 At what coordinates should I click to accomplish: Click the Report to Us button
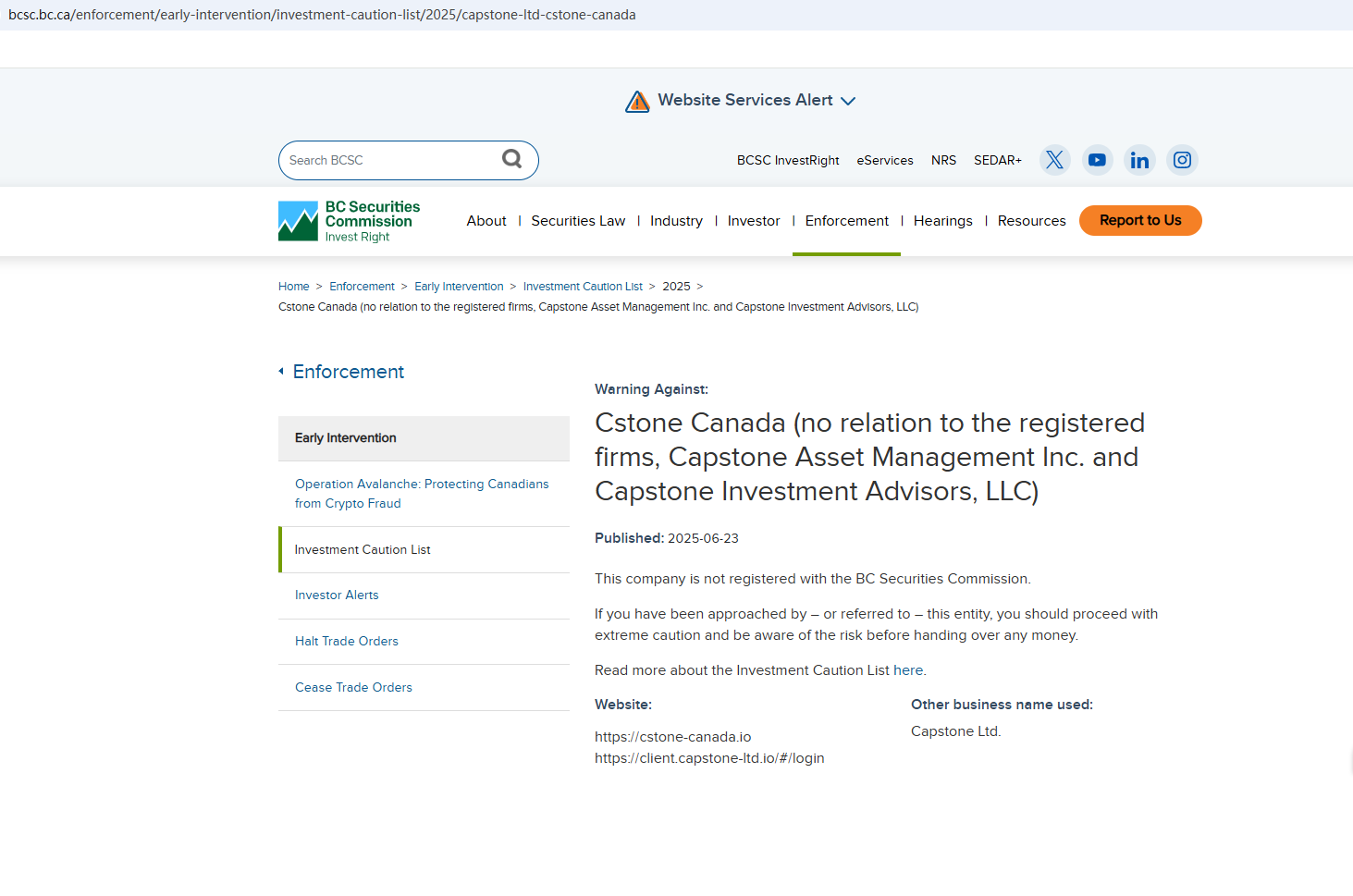(x=1140, y=220)
